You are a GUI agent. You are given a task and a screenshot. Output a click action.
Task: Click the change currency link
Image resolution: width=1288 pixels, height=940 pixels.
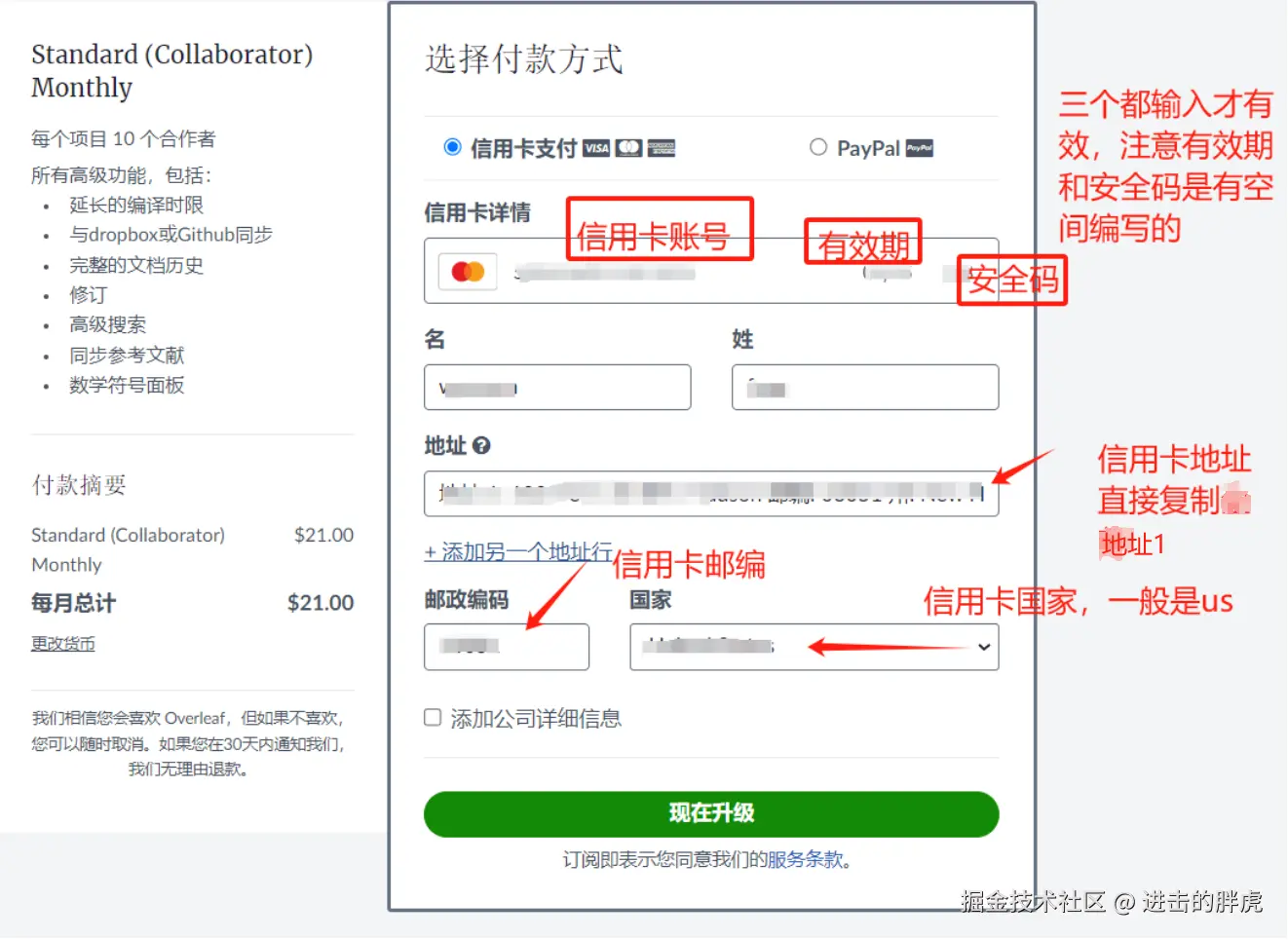click(63, 644)
